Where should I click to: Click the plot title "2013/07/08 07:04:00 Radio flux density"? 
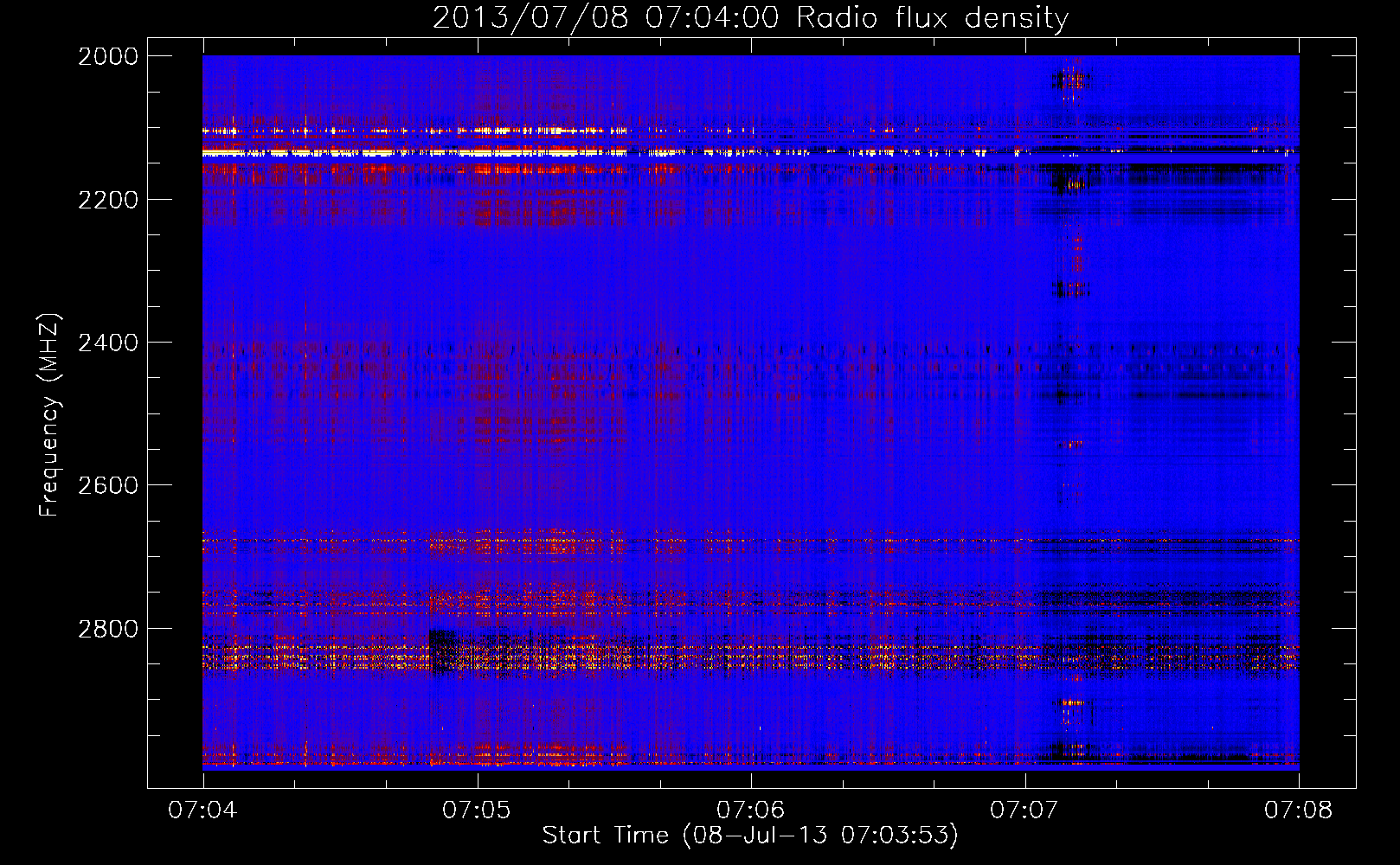pyautogui.click(x=750, y=17)
